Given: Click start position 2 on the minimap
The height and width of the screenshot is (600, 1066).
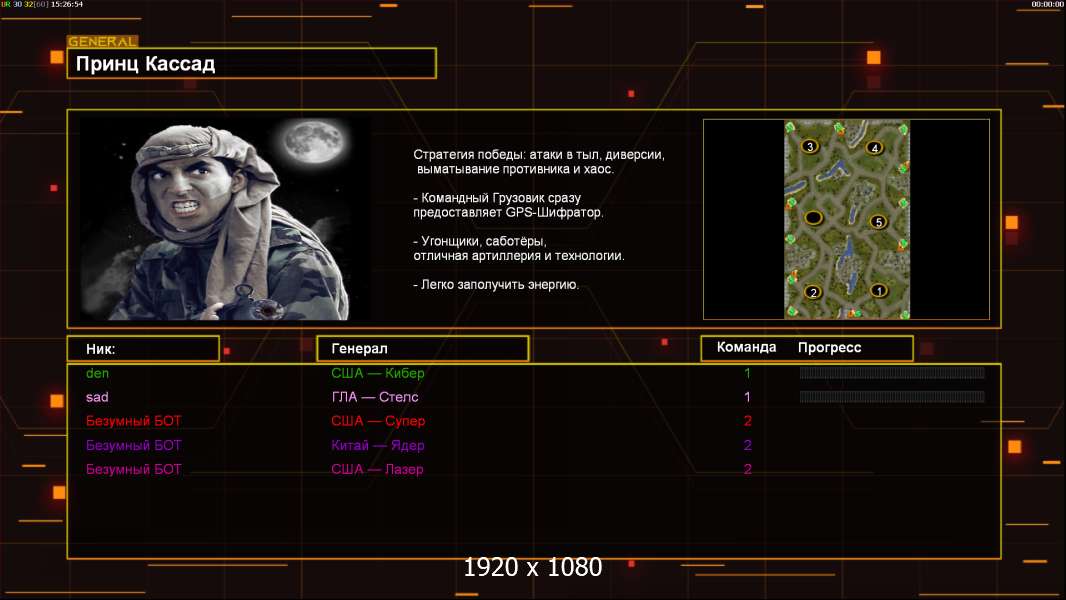Looking at the screenshot, I should [813, 292].
